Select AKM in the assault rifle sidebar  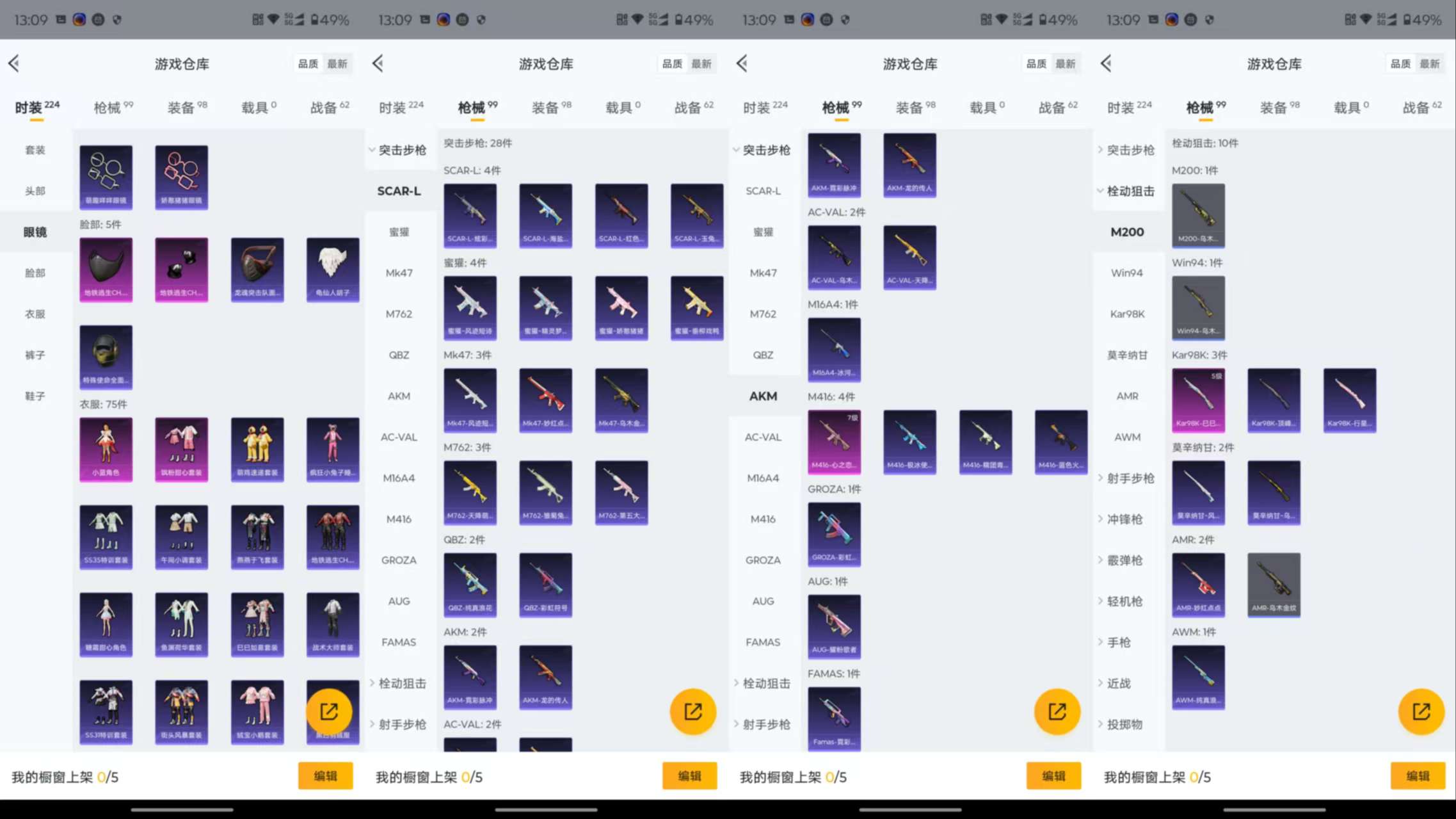762,396
